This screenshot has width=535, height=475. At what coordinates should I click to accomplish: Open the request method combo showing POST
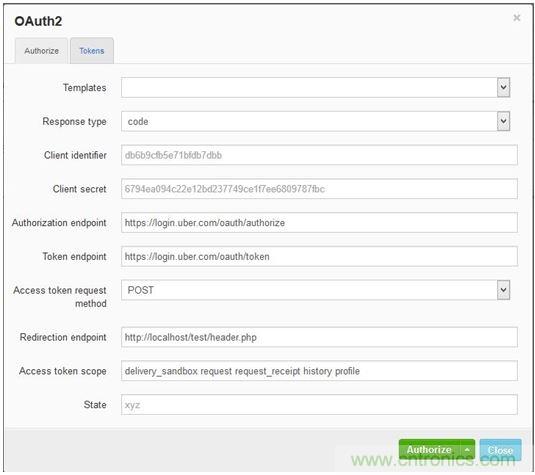click(316, 290)
